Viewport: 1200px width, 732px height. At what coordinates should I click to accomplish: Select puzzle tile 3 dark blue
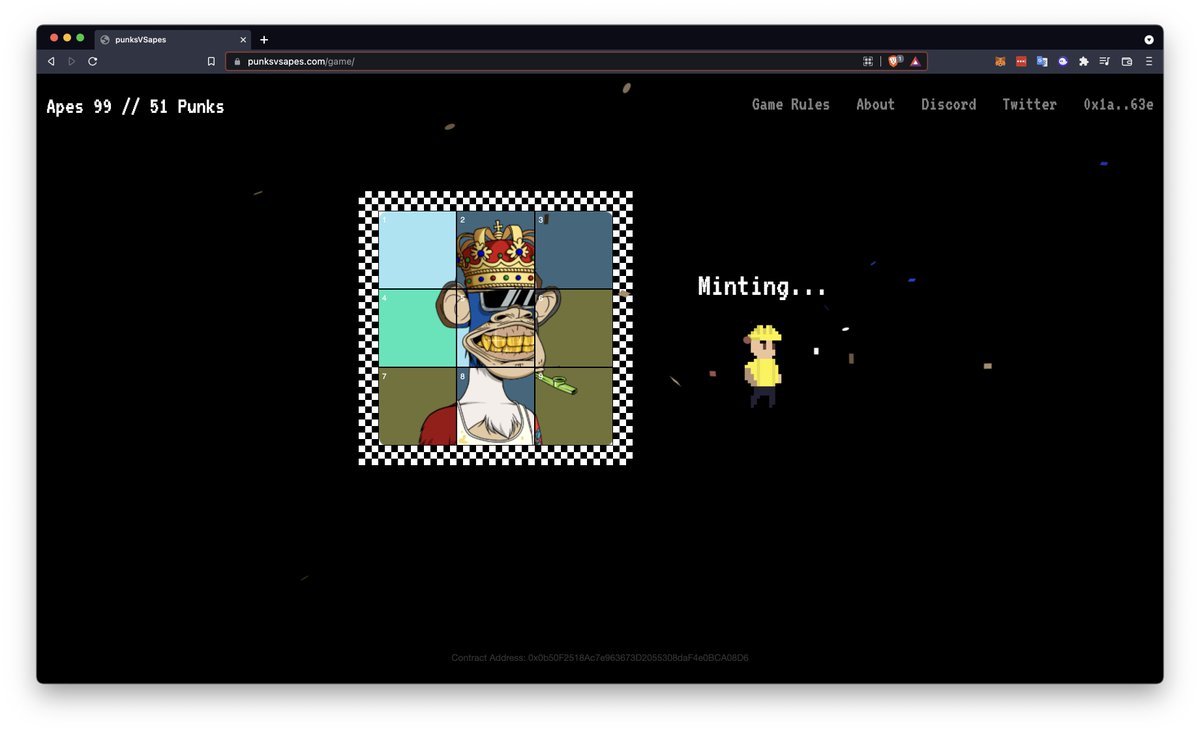click(574, 250)
